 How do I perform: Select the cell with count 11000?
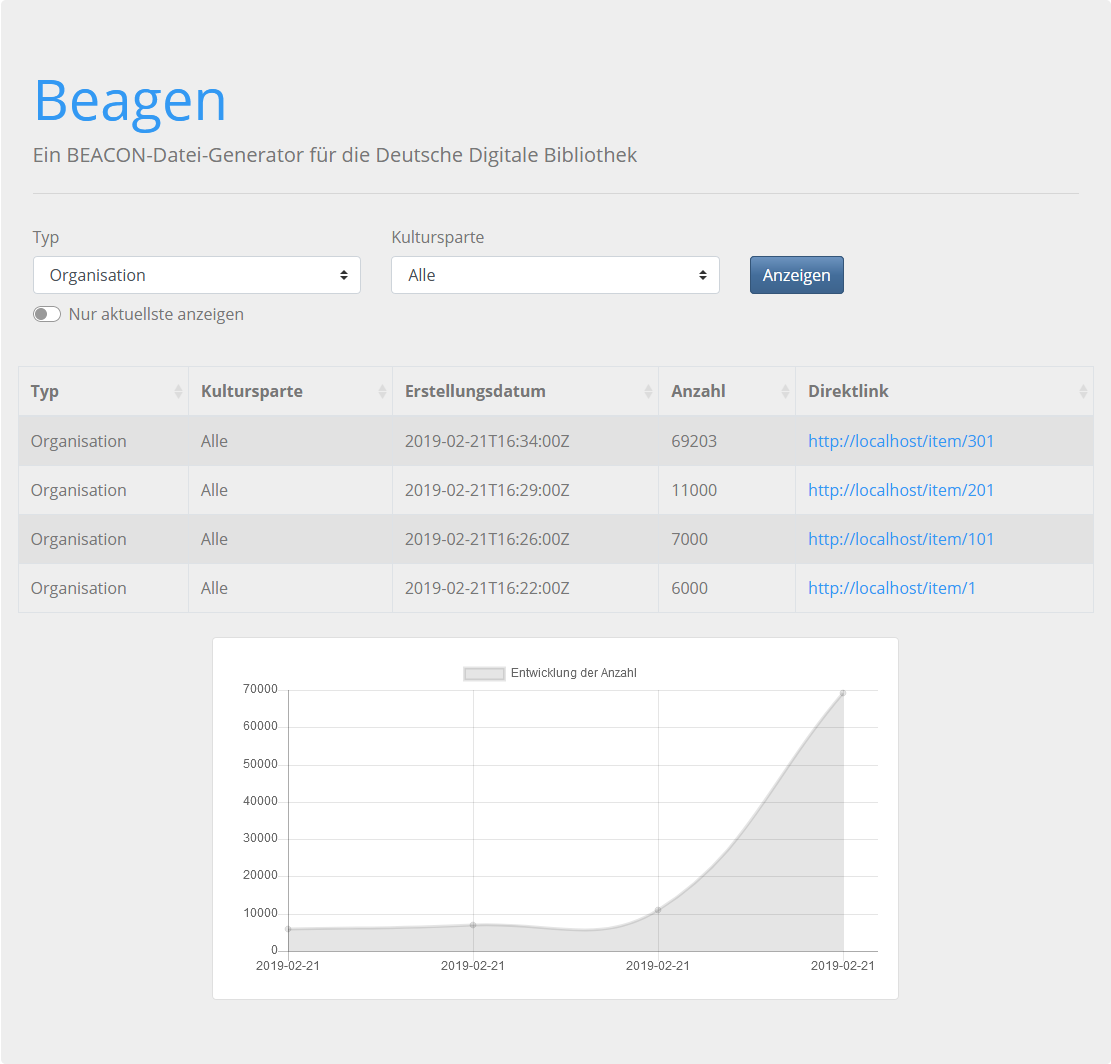point(727,489)
